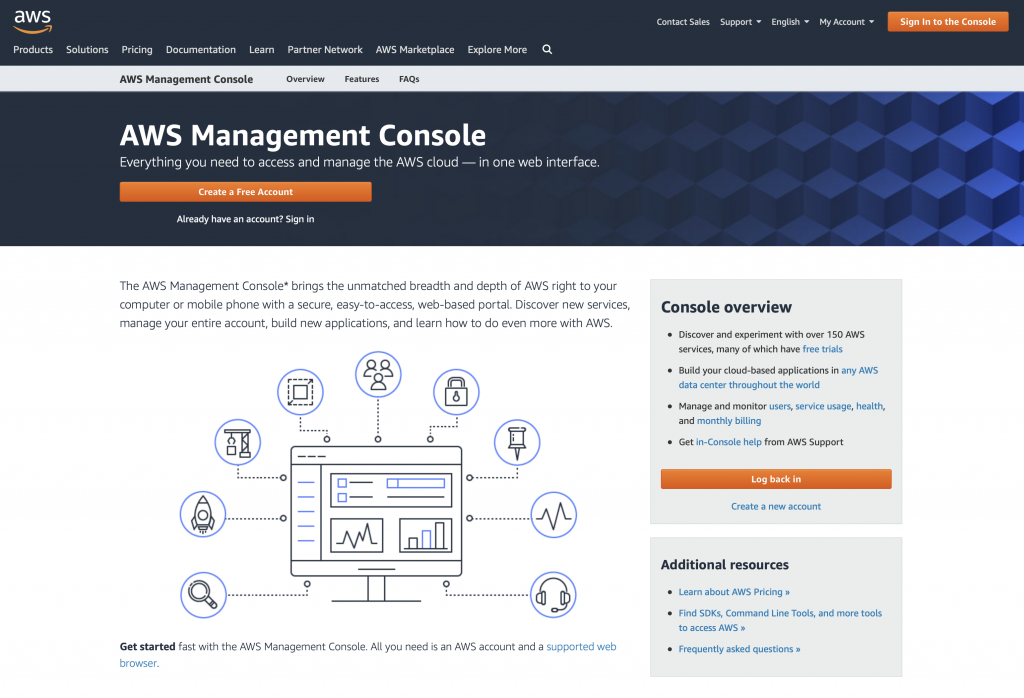This screenshot has height=698, width=1024.
Task: Click the service usage link
Action: tap(823, 406)
